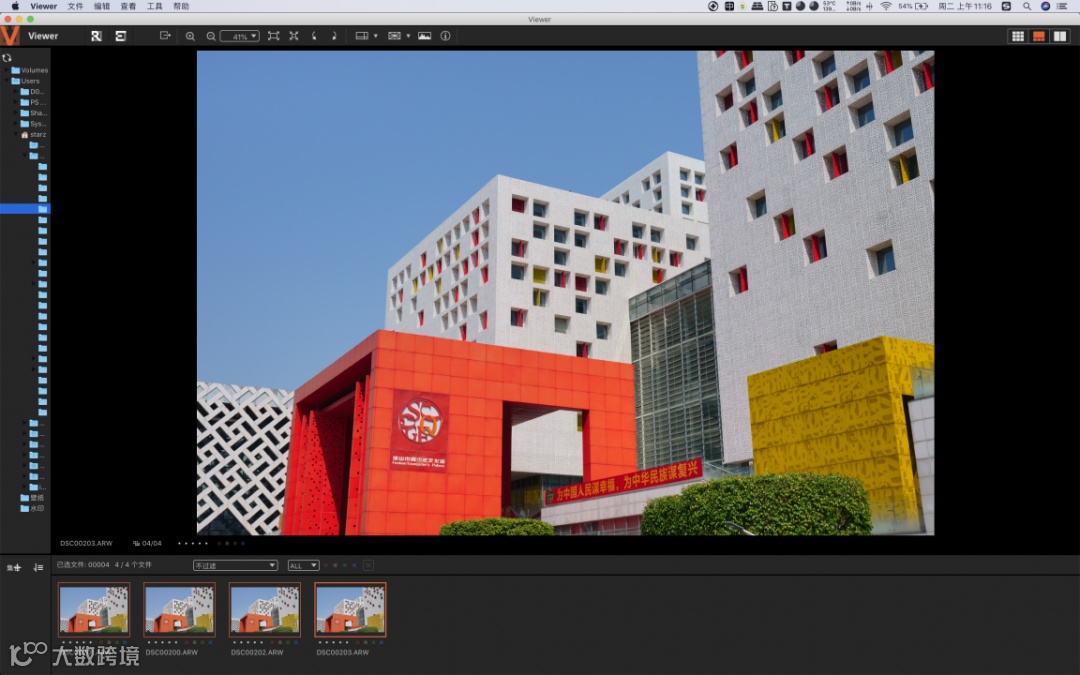Open Notification Center list icon
1080x675 pixels.
coord(1062,6)
